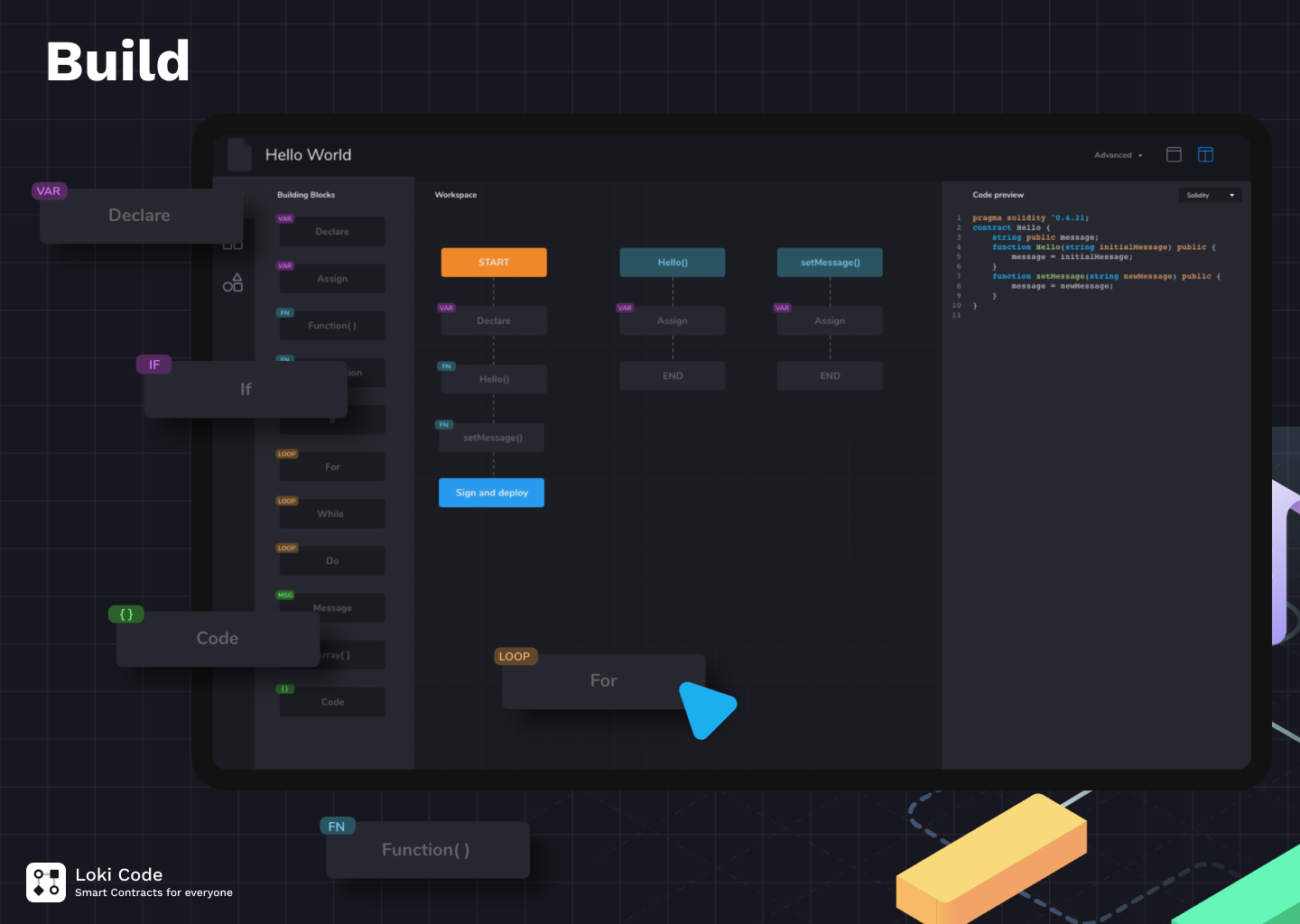Click the 'Building Blocks' panel heading
This screenshot has height=924, width=1300.
[306, 195]
